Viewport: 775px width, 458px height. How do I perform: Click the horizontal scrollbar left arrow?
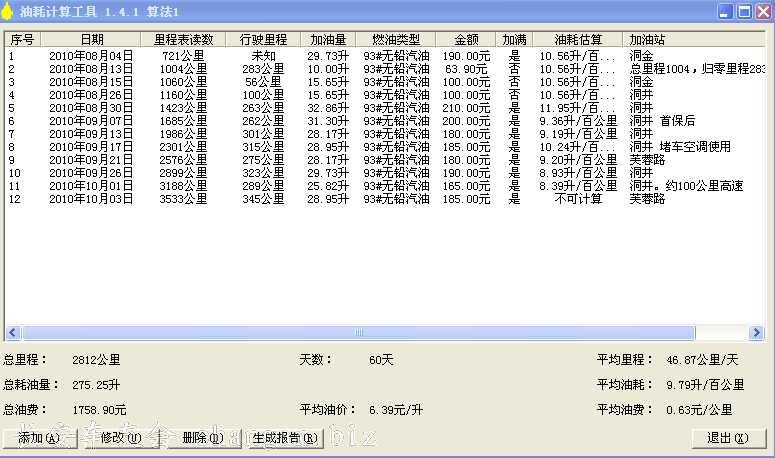[13, 332]
